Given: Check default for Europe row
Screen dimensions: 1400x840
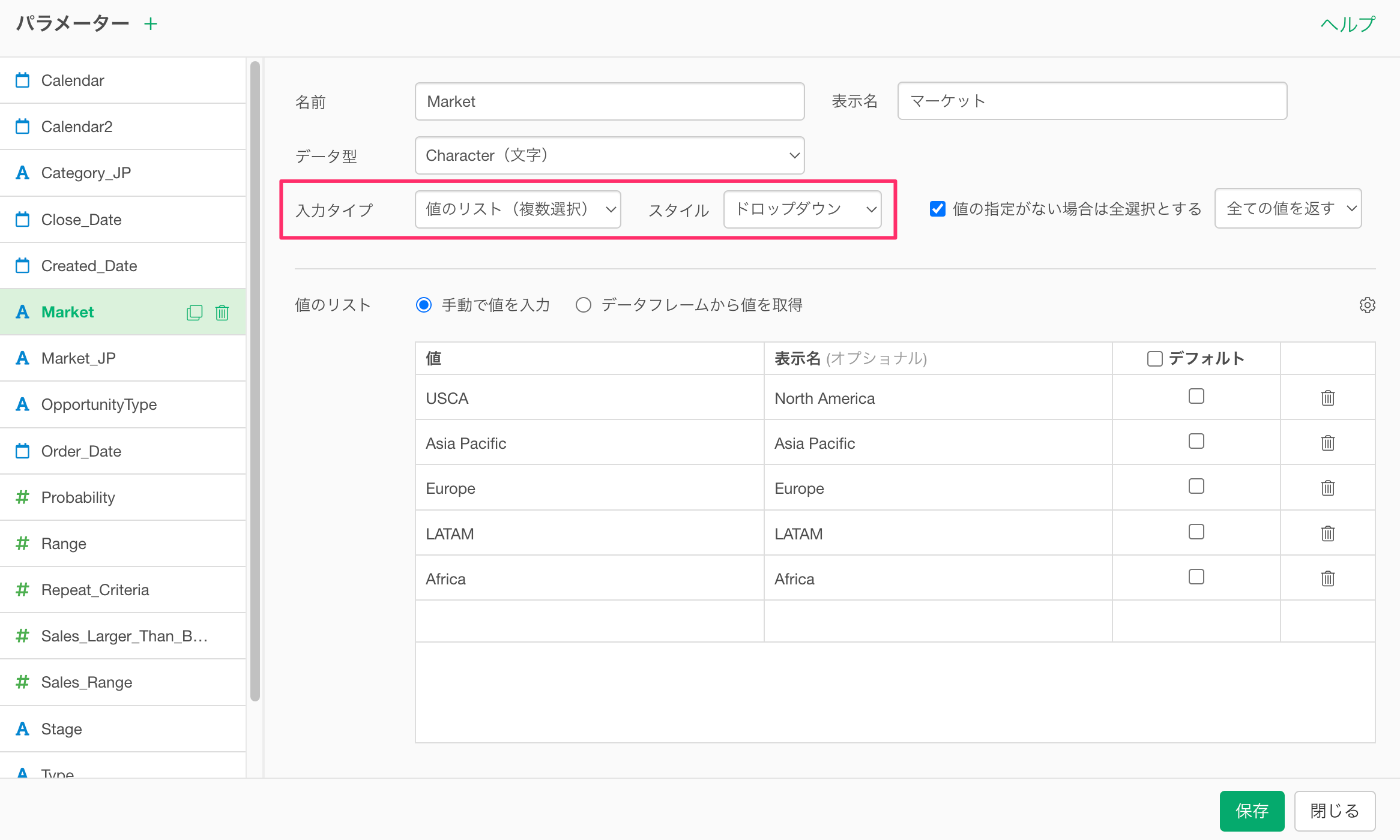Looking at the screenshot, I should (1196, 486).
